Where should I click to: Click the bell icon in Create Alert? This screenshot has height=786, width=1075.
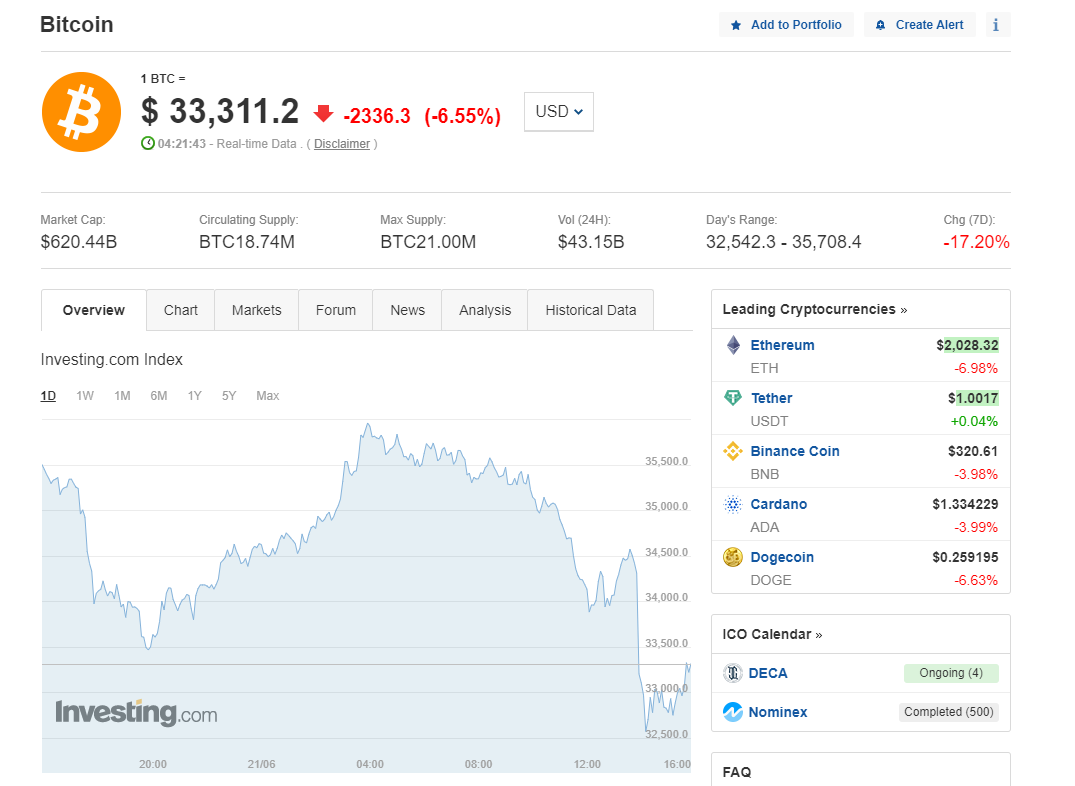tap(880, 25)
